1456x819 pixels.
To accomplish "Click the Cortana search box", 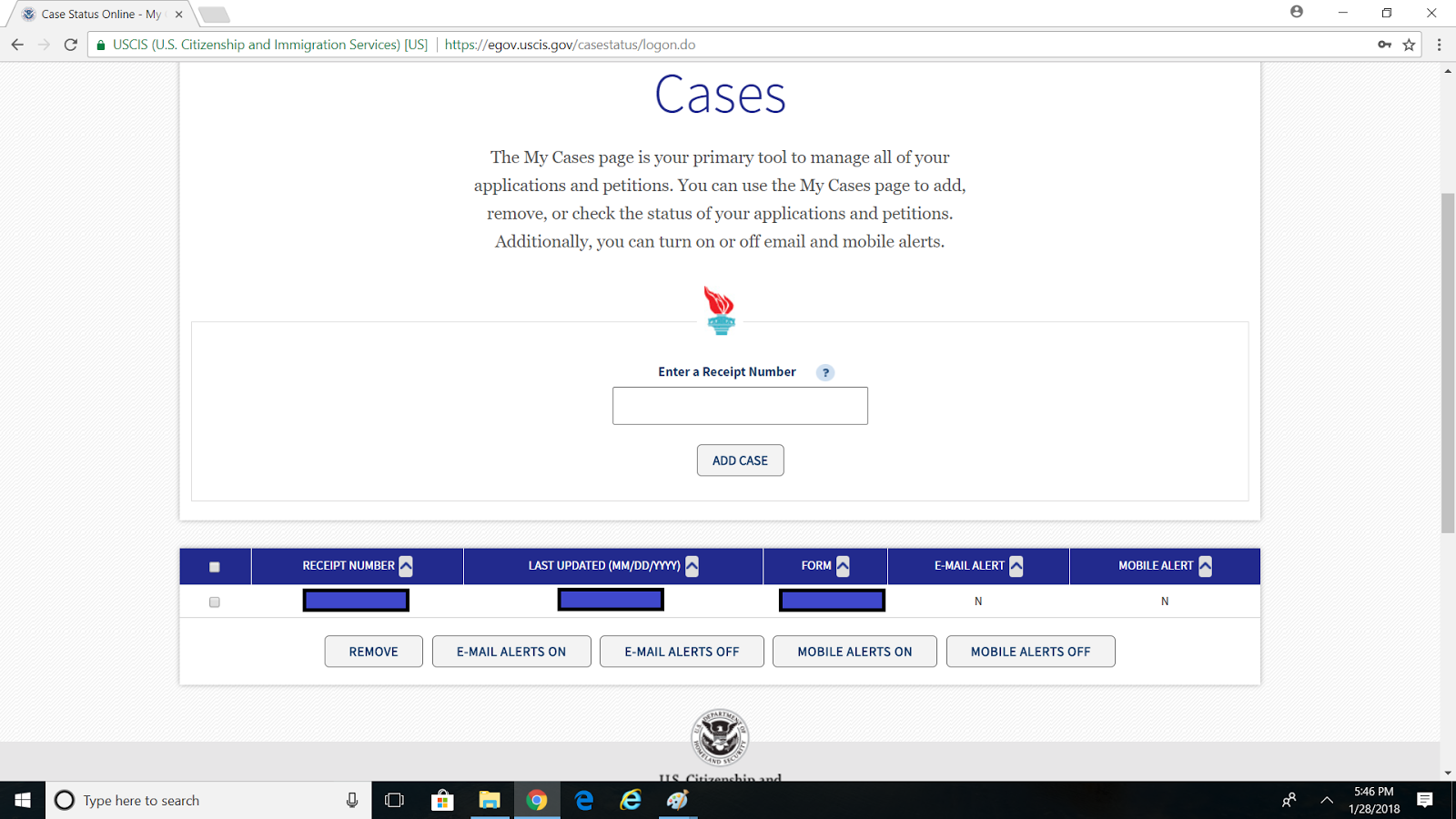I will pyautogui.click(x=208, y=800).
